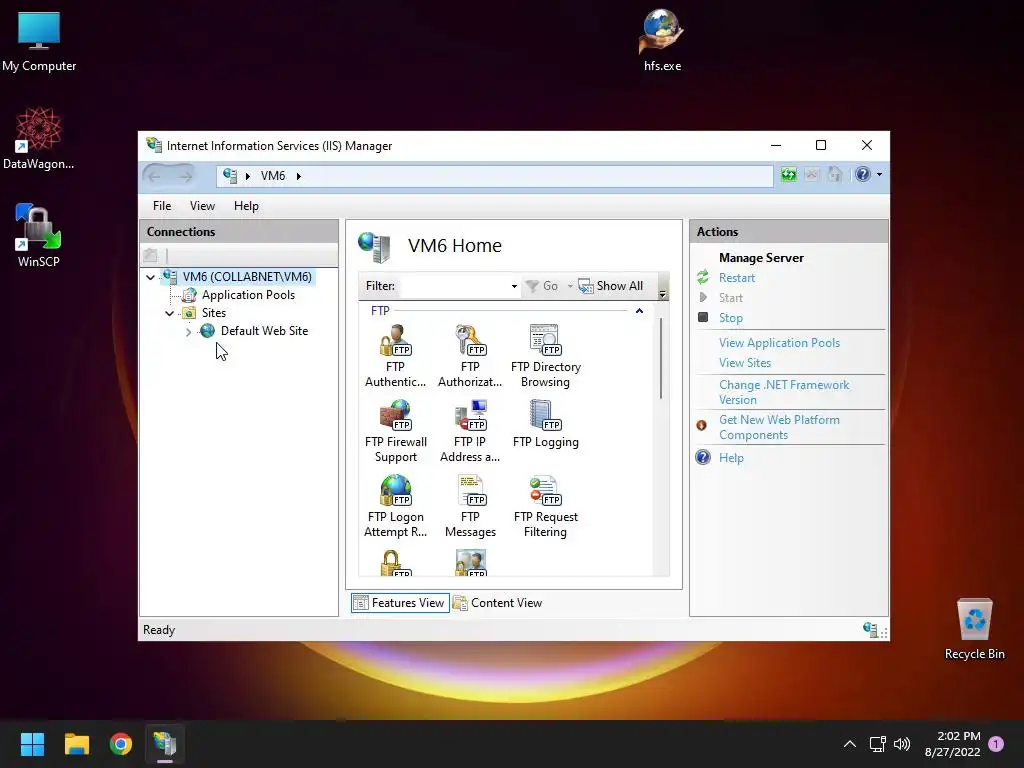Click the Home toolbar icon
This screenshot has width=1024, height=768.
coord(834,174)
